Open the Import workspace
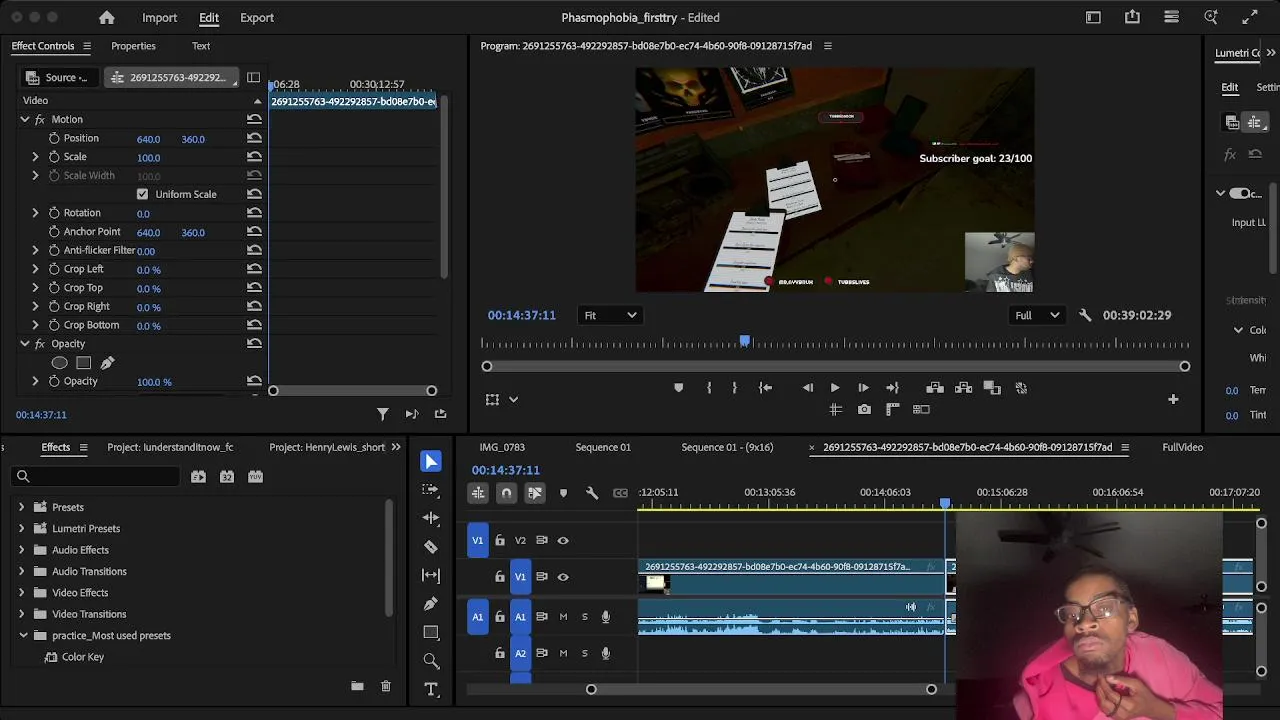1280x720 pixels. [x=159, y=17]
